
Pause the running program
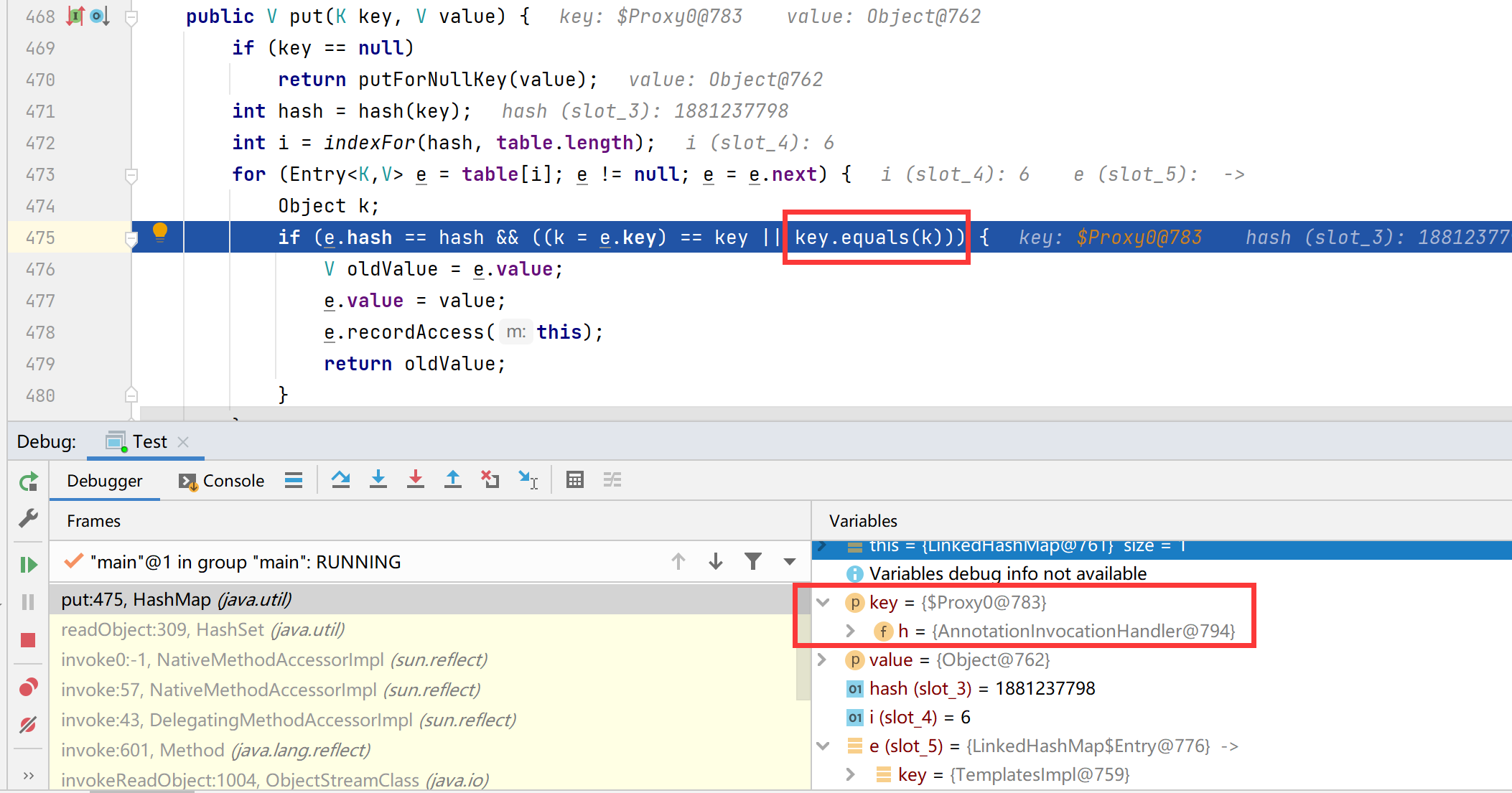pyautogui.click(x=28, y=602)
